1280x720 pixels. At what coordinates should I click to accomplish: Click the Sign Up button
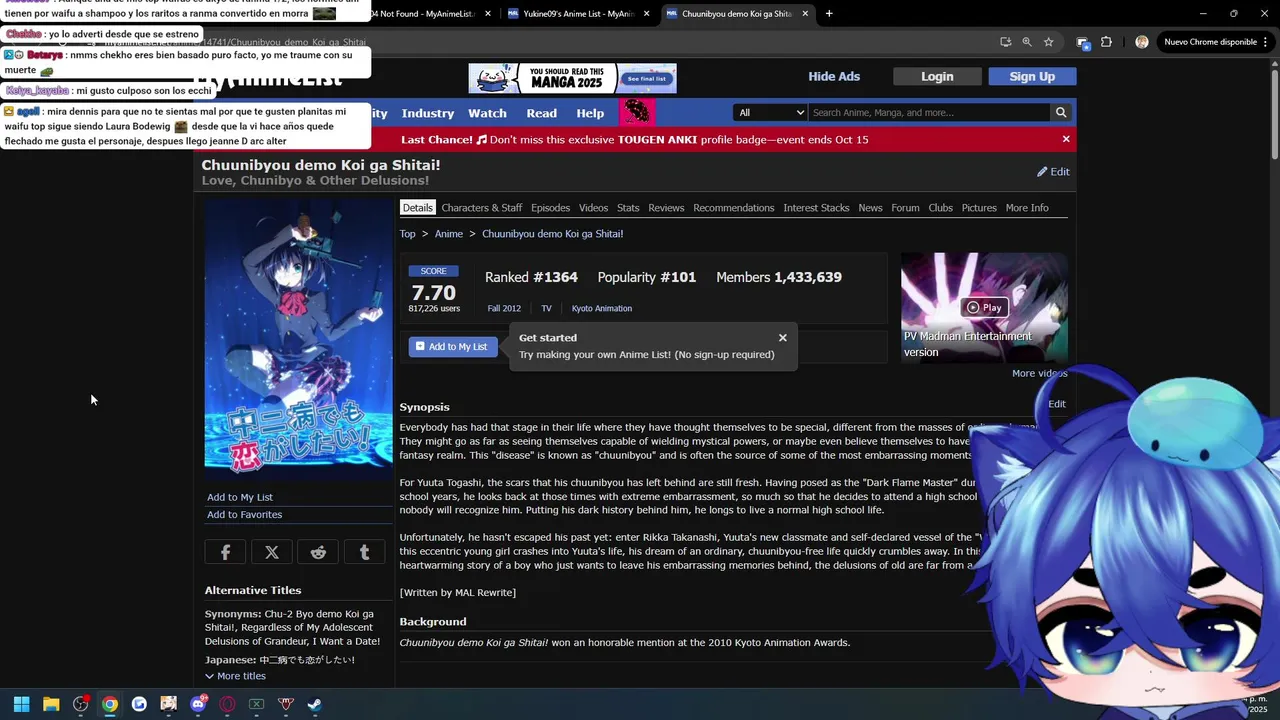click(x=1032, y=77)
